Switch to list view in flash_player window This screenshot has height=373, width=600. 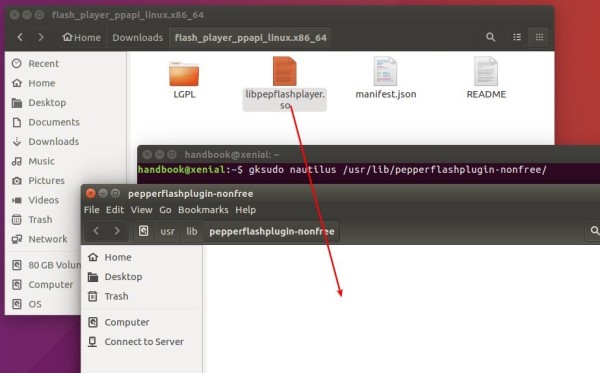tap(517, 37)
